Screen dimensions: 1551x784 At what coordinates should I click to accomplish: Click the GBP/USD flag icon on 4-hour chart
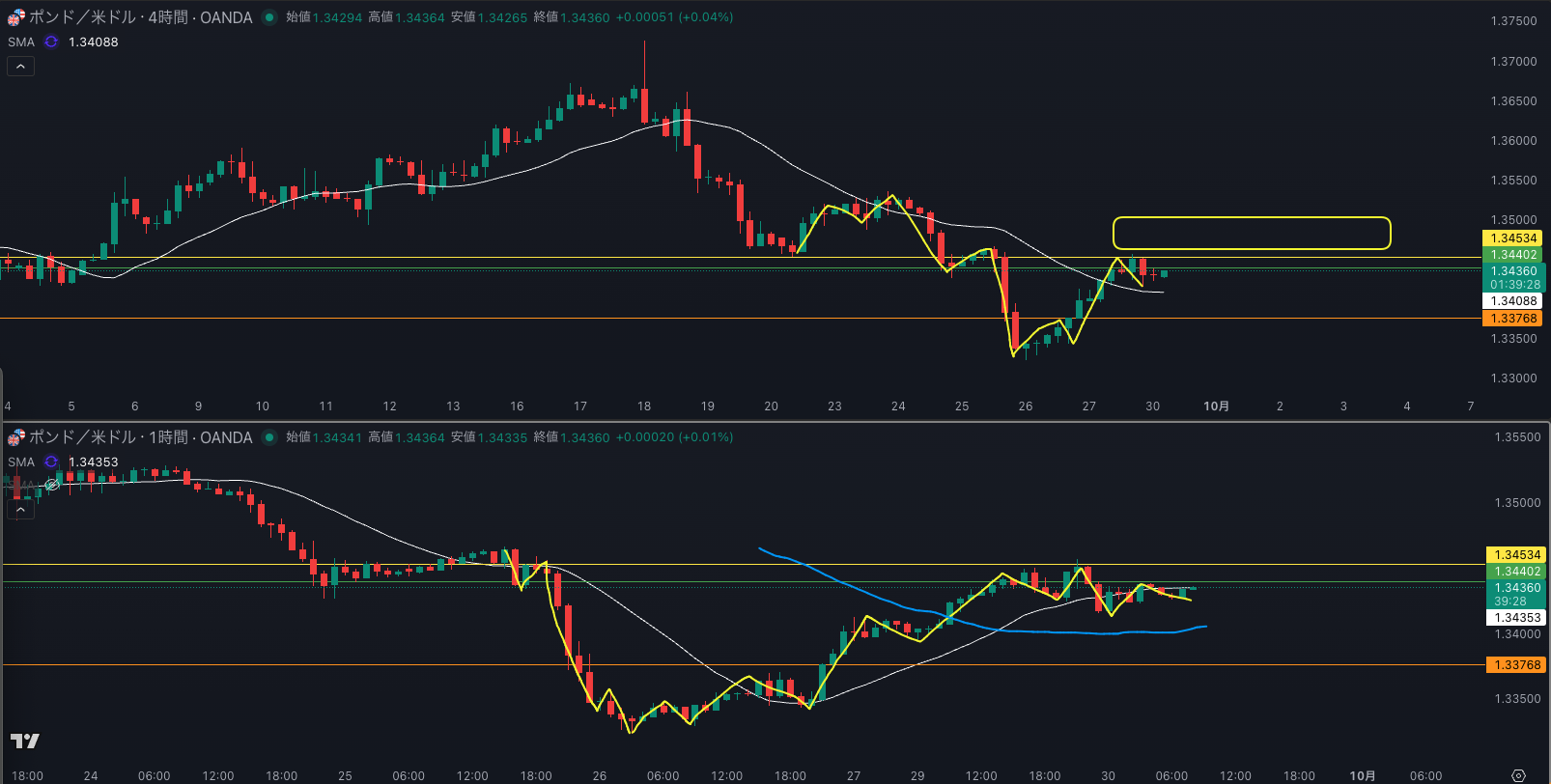point(16,17)
